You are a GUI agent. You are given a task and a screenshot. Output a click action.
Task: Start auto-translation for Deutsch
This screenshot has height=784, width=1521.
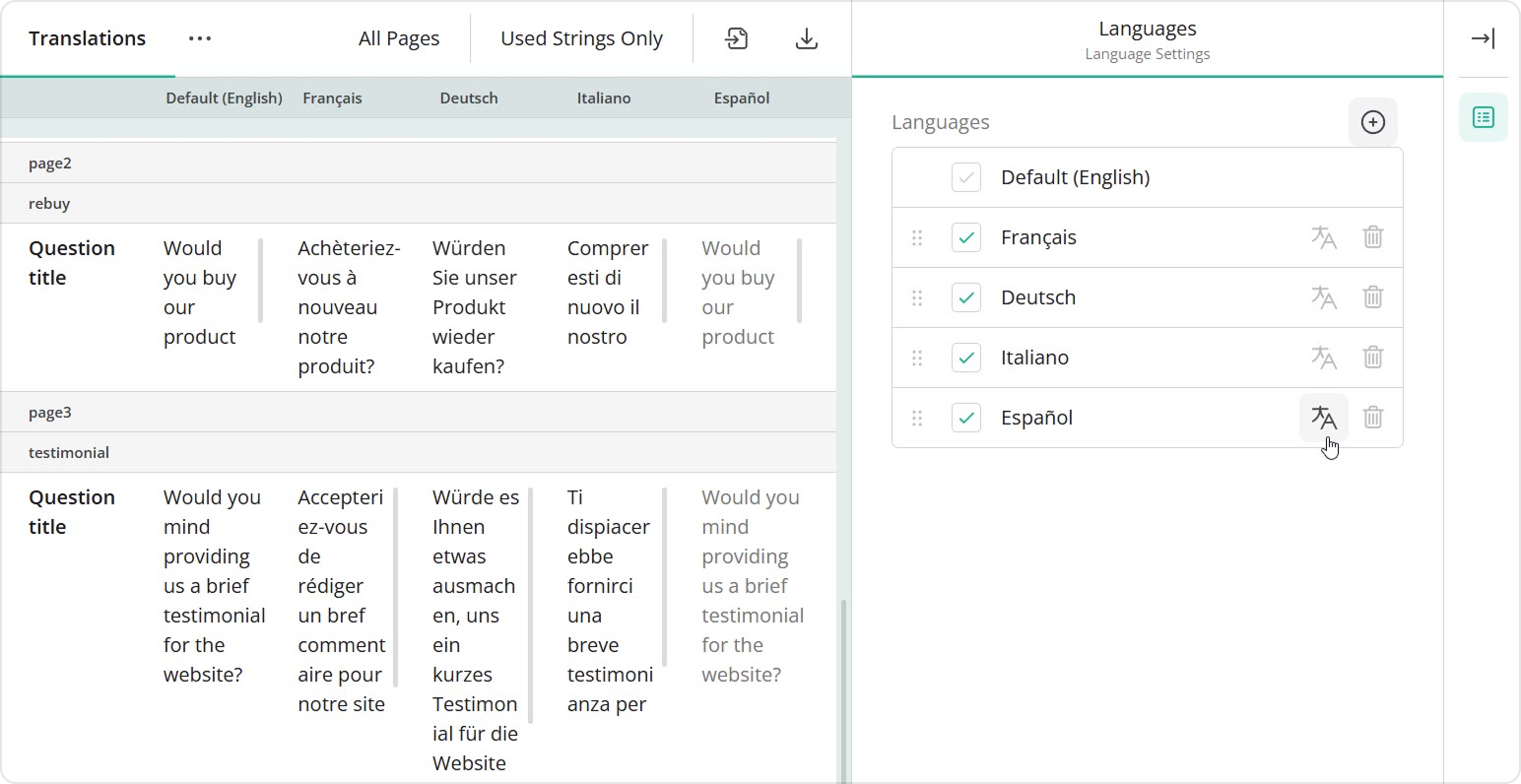click(1324, 297)
